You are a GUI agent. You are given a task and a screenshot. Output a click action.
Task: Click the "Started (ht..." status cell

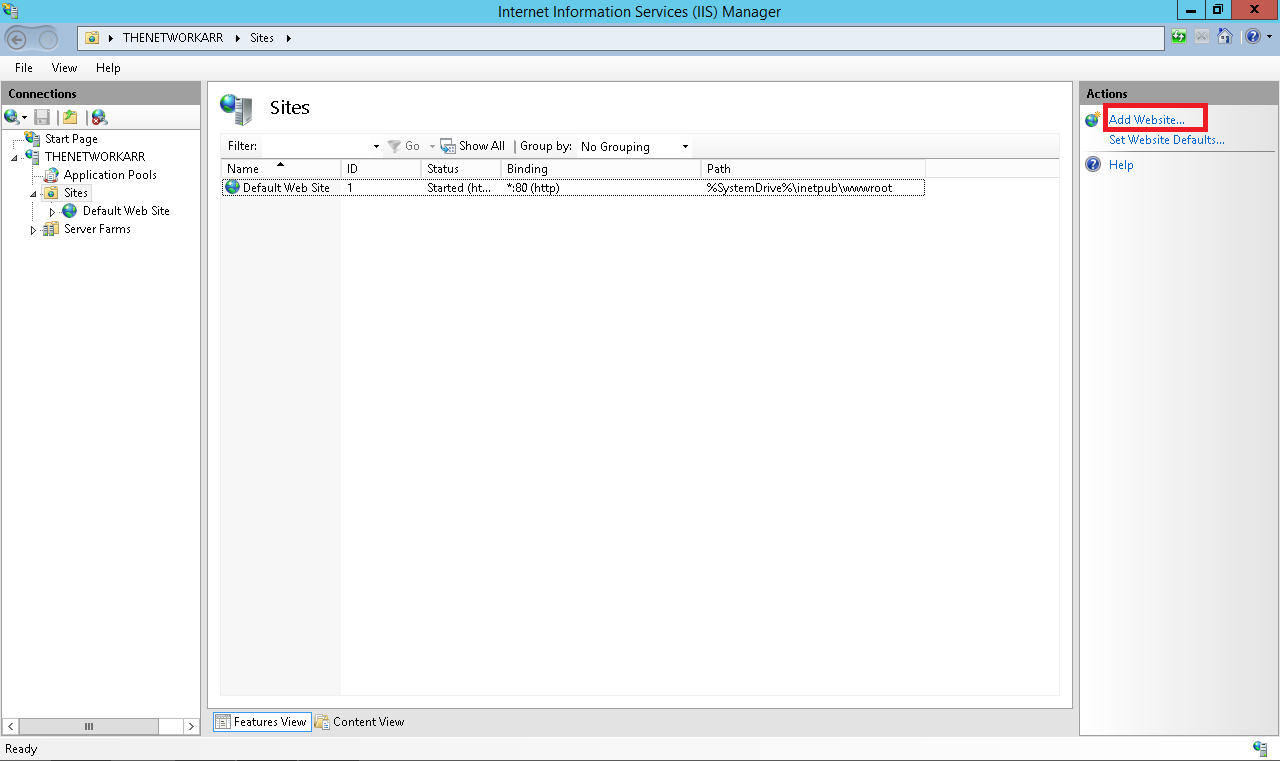click(459, 188)
